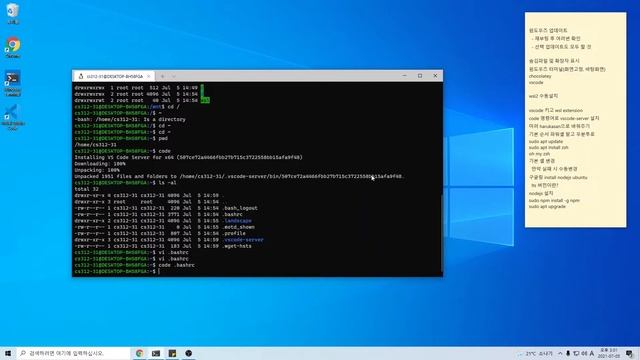640x360 pixels.
Task: Click the microphone icon in system tray
Action: click(x=568, y=353)
